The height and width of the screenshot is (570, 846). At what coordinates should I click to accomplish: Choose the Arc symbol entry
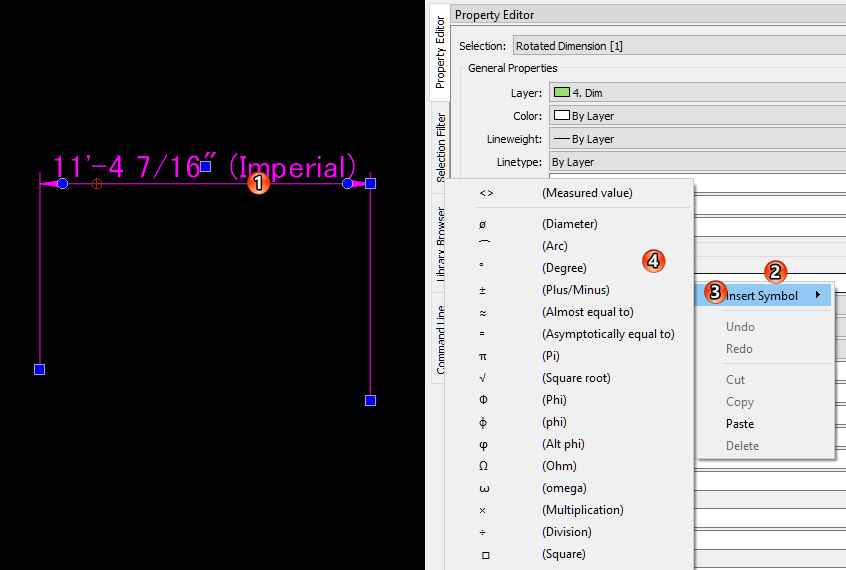569,246
